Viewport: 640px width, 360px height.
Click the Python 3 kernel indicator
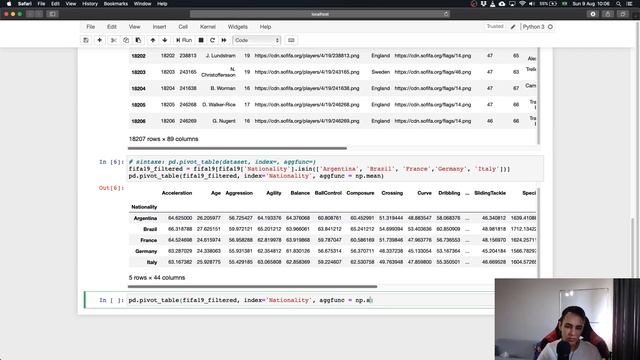(533, 27)
